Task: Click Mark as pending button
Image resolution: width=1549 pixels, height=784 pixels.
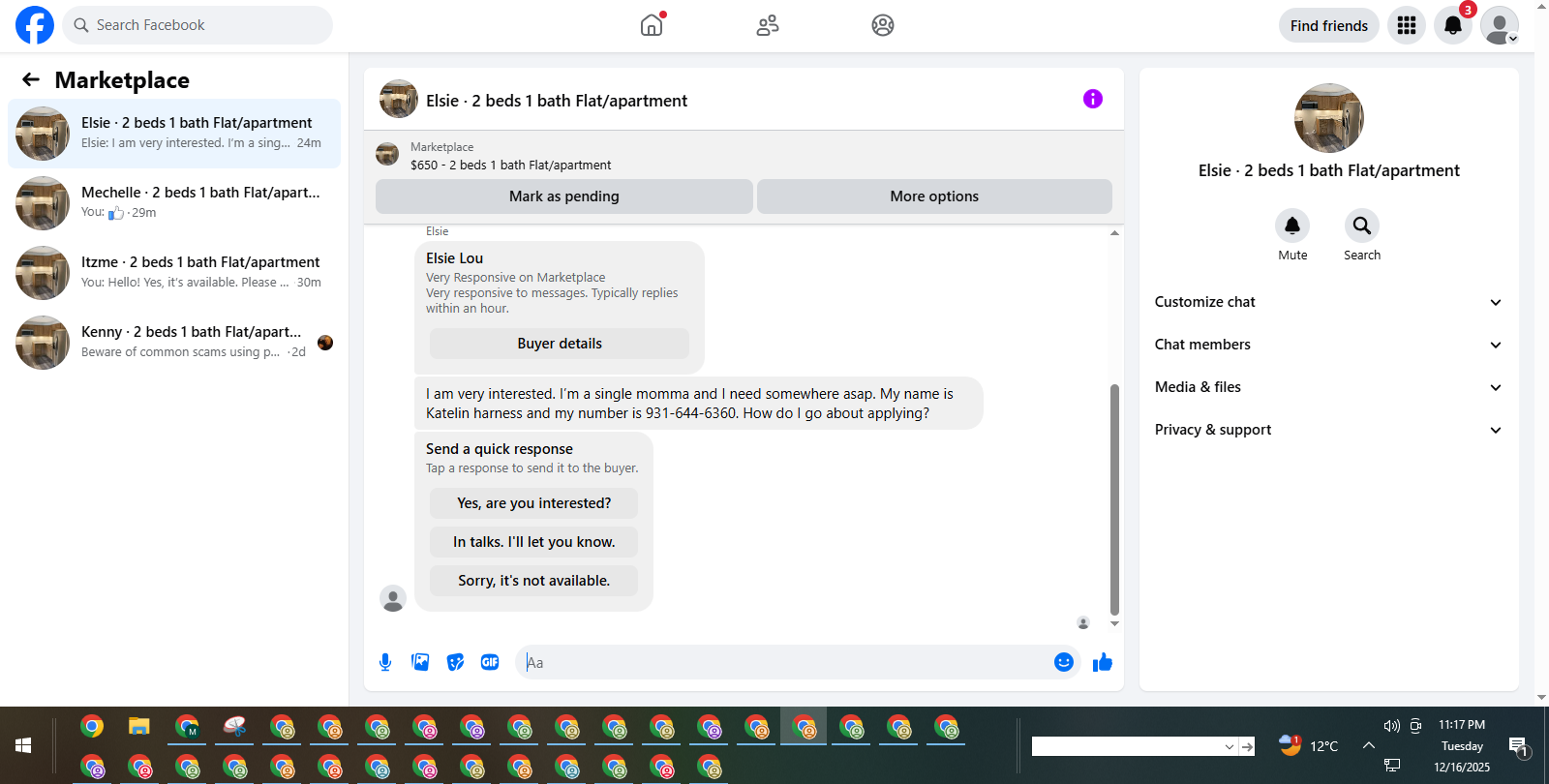Action: coord(564,196)
